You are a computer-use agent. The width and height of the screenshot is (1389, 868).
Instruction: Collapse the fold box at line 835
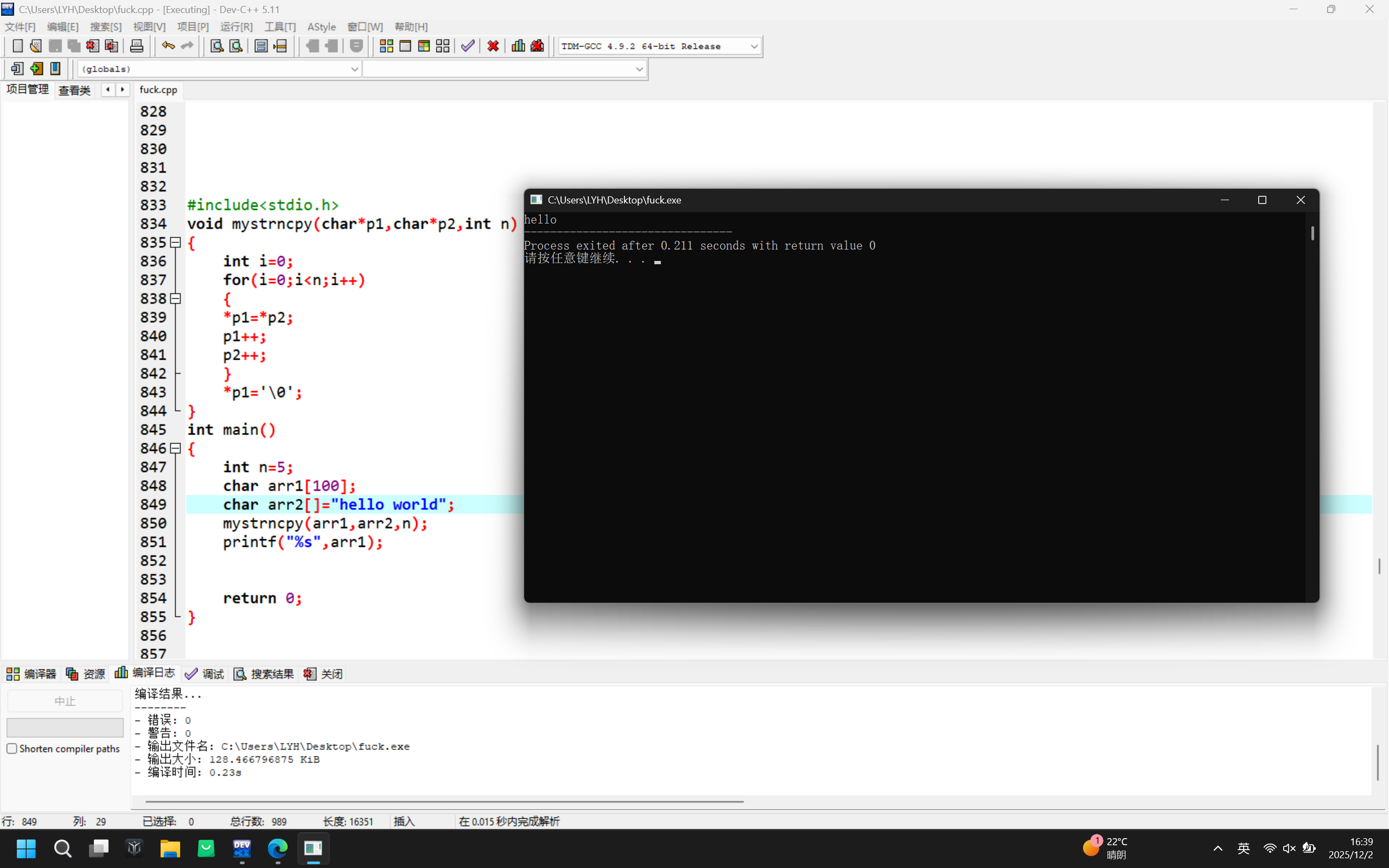click(176, 243)
